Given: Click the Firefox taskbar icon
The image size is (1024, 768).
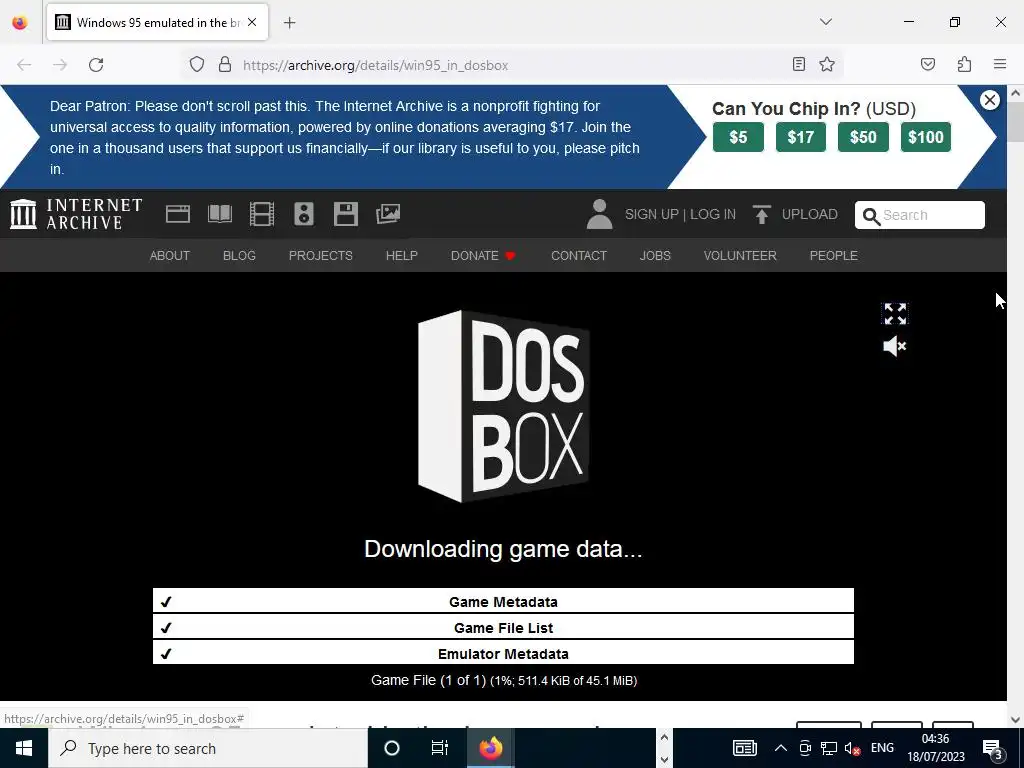Looking at the screenshot, I should click(x=490, y=748).
